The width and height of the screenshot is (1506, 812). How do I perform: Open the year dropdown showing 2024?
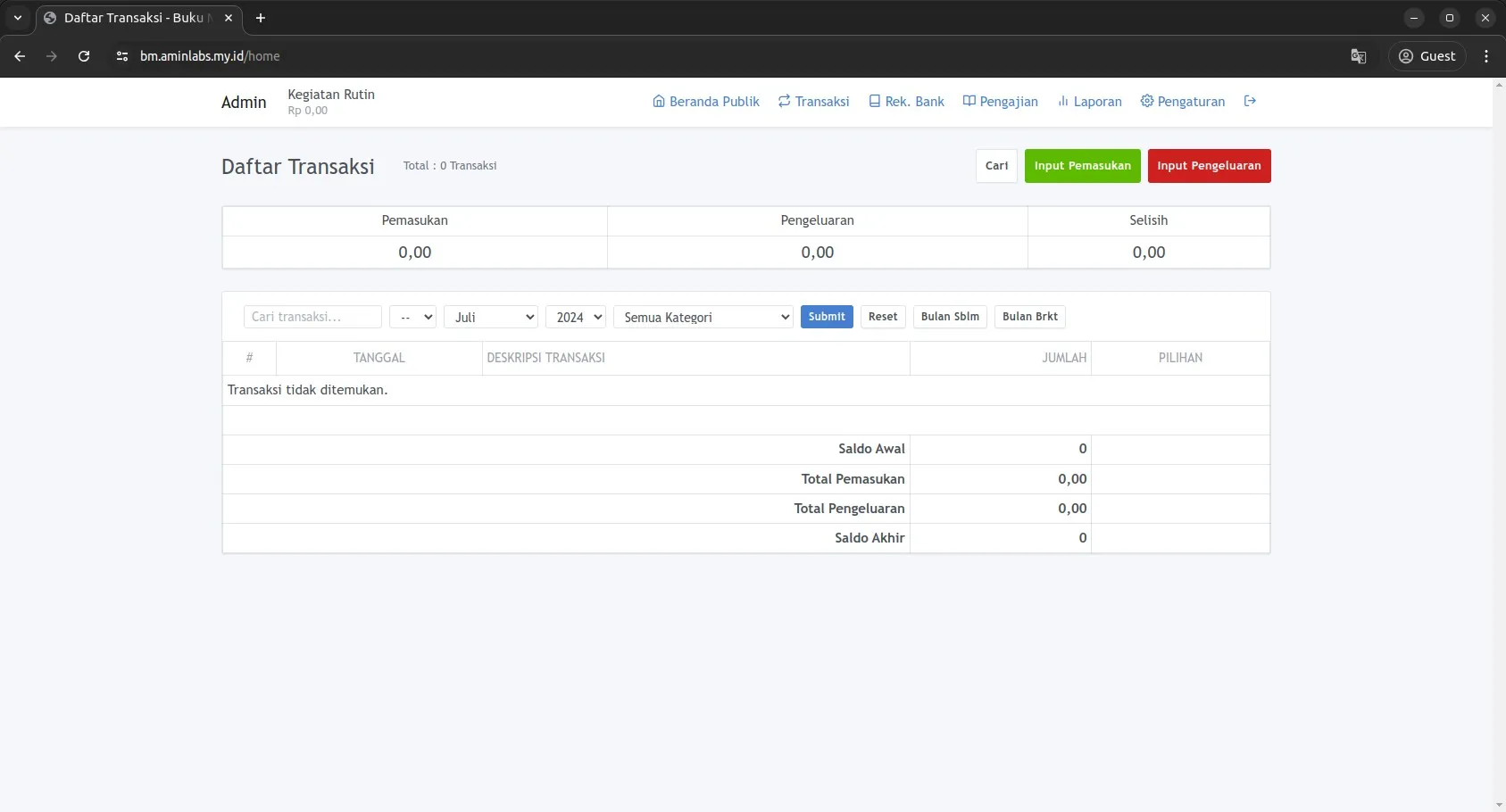point(576,317)
